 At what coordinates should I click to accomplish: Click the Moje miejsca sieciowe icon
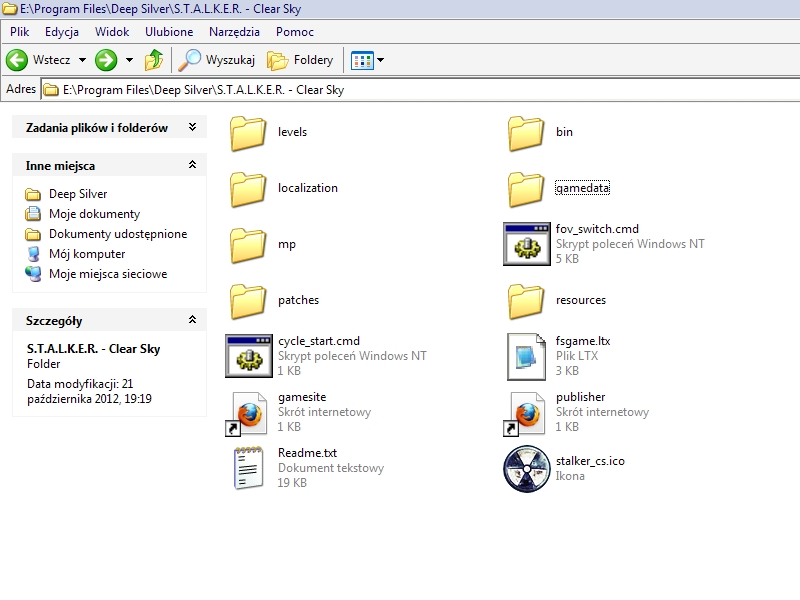[x=33, y=274]
